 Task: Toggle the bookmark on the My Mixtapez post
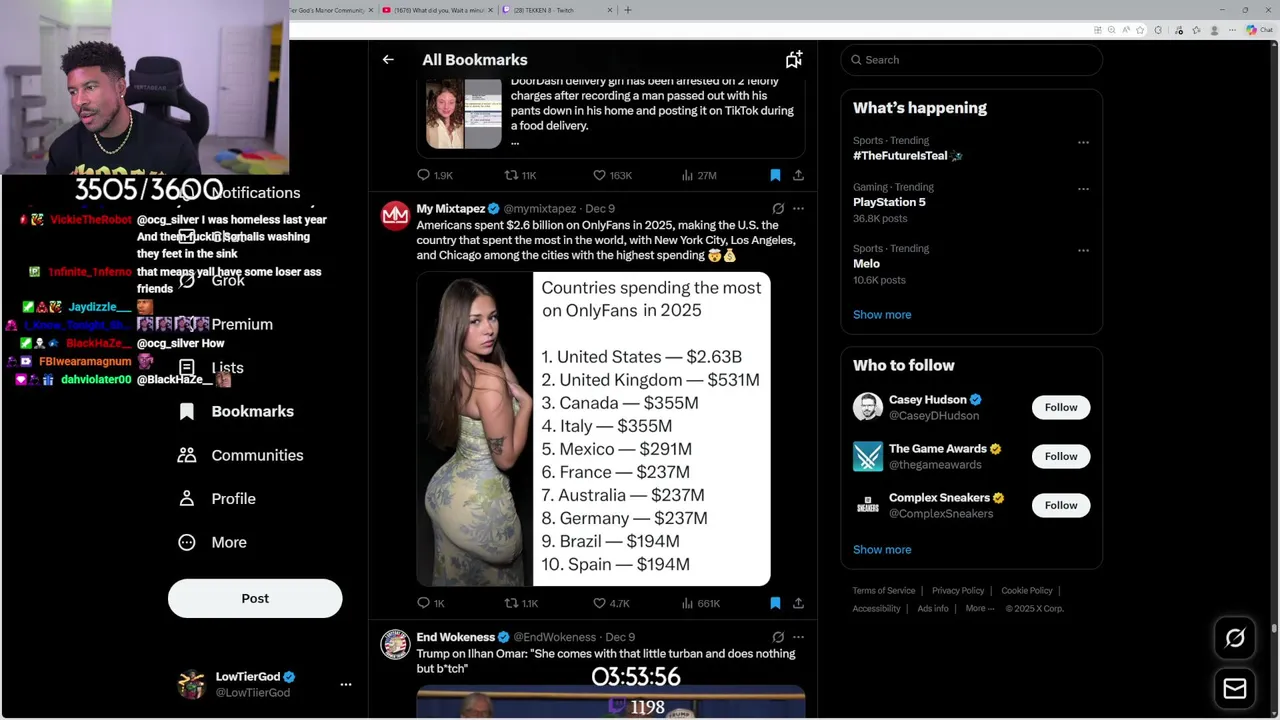coord(775,603)
